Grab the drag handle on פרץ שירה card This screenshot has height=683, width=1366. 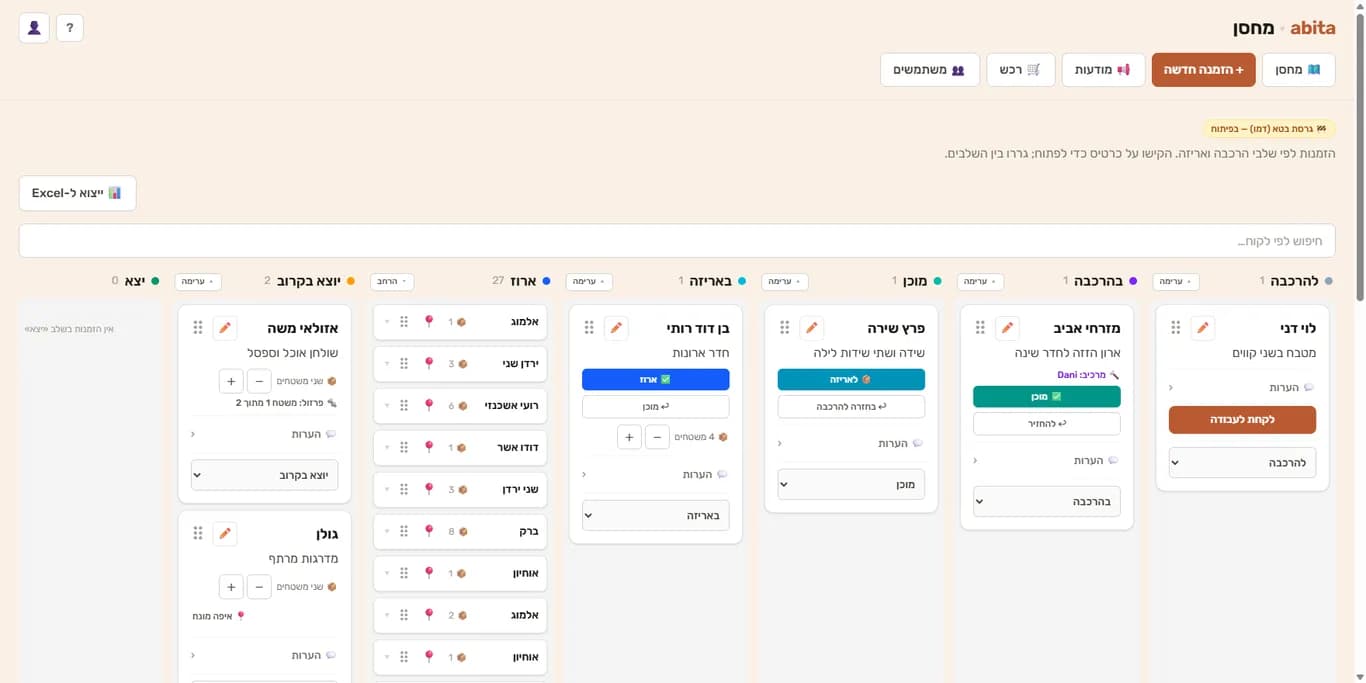(x=784, y=328)
